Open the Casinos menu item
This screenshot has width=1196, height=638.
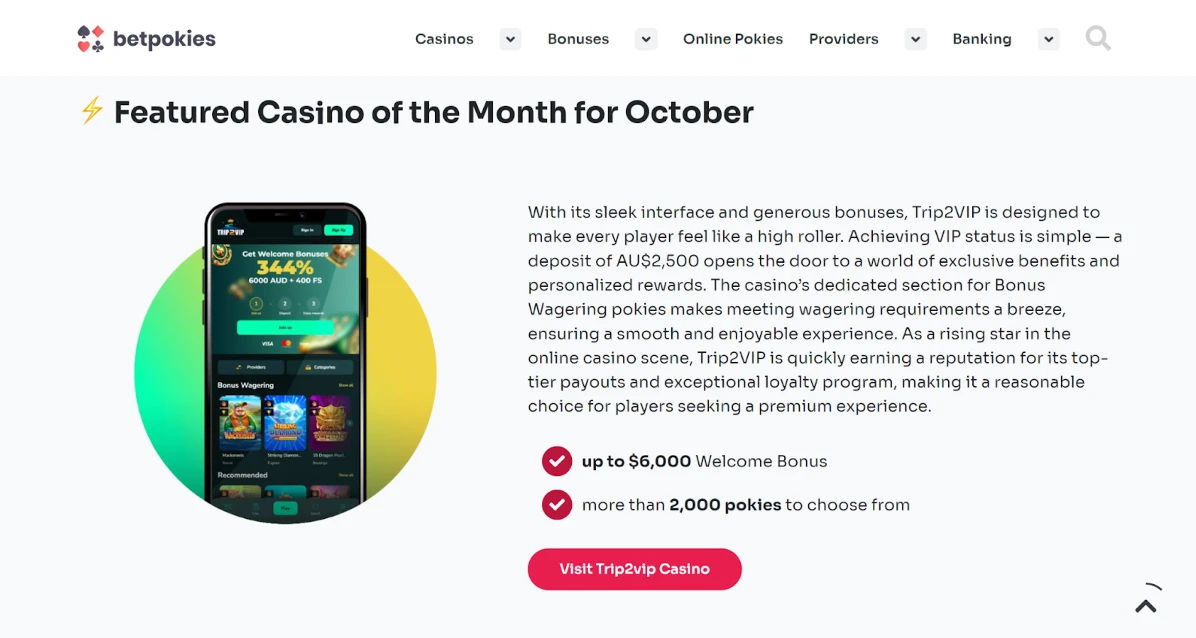(x=444, y=39)
